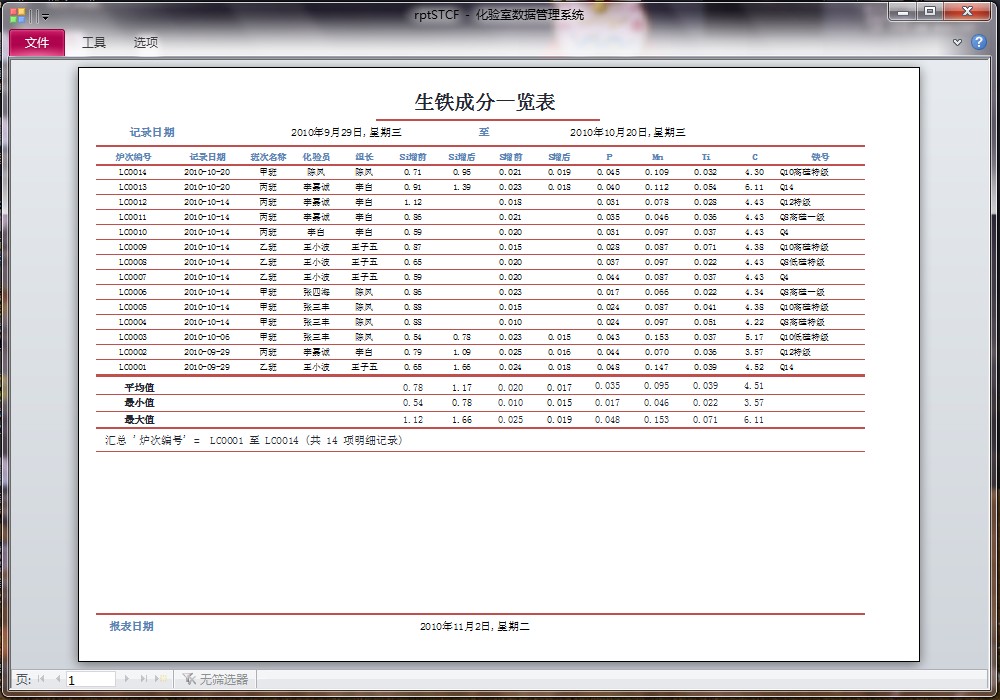The height and width of the screenshot is (700, 1000).
Task: Click the C value 4.52 in row LC0001
Action: click(x=754, y=367)
